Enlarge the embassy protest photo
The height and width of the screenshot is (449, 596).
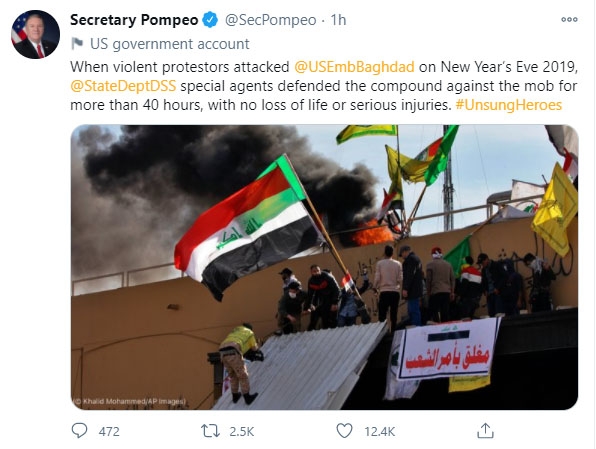325,267
